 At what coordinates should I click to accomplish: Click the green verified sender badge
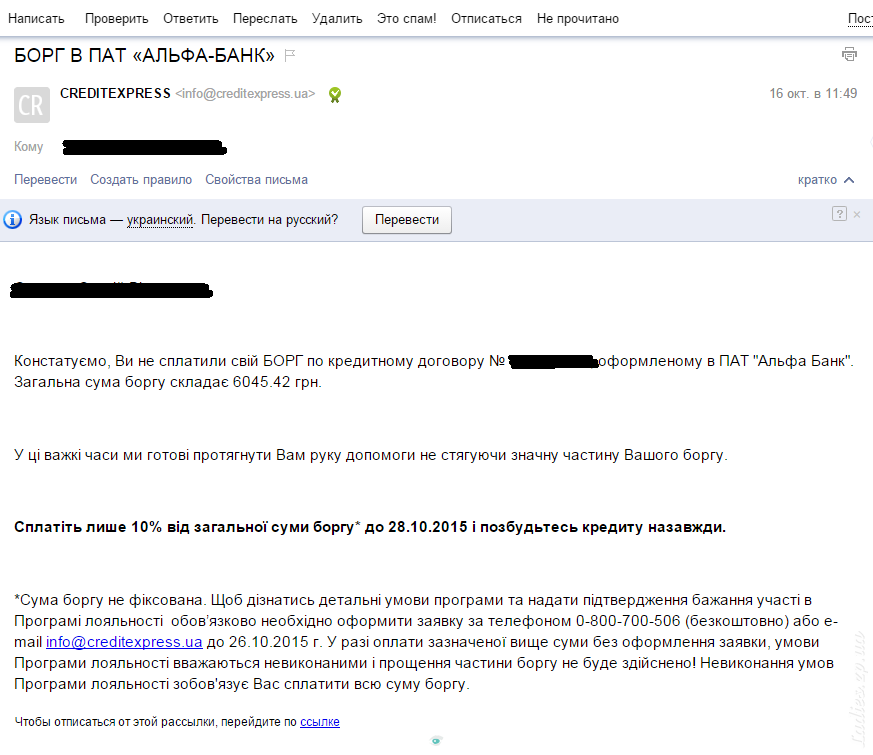[335, 95]
